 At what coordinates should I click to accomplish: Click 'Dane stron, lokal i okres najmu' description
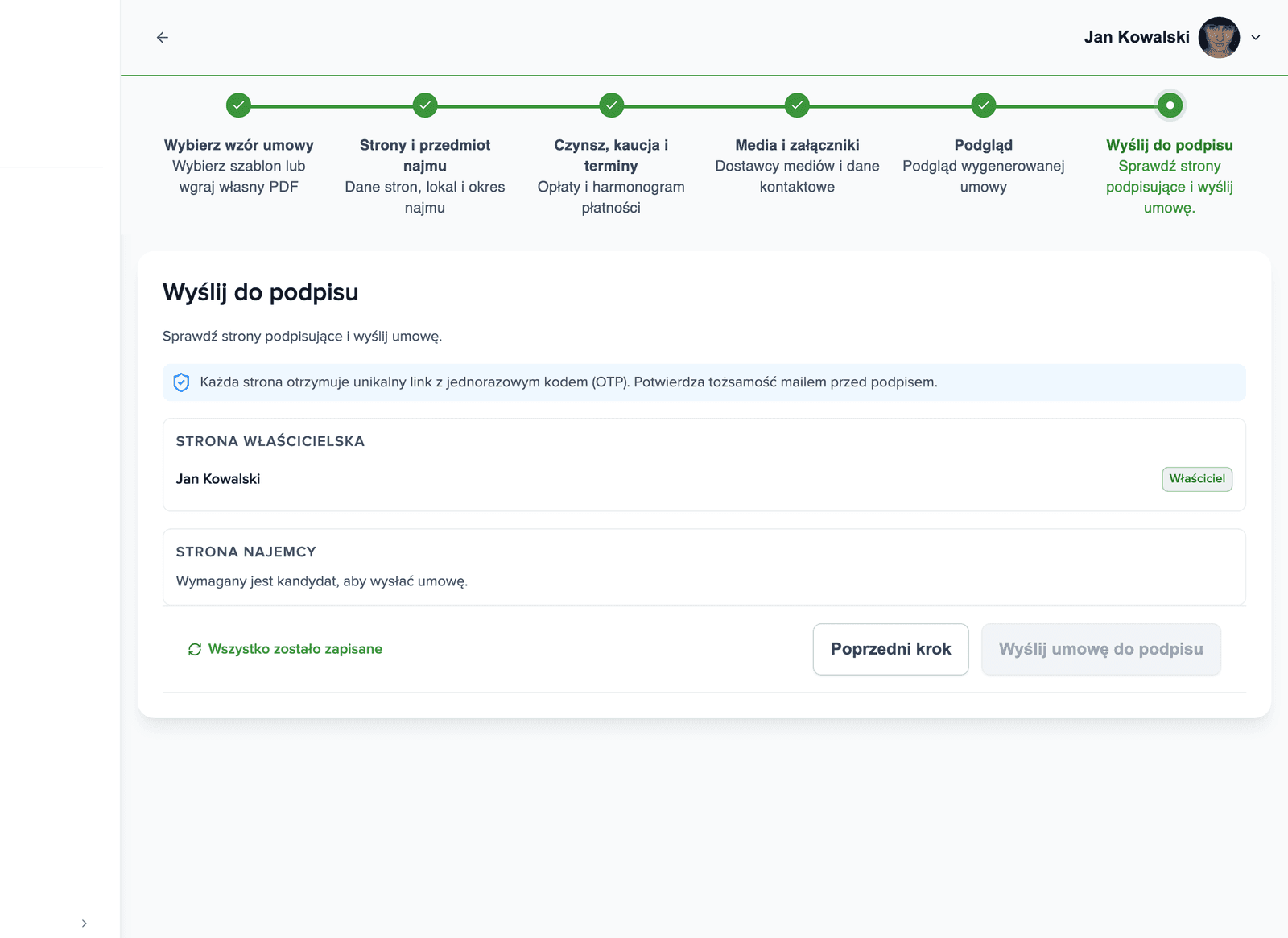click(425, 197)
